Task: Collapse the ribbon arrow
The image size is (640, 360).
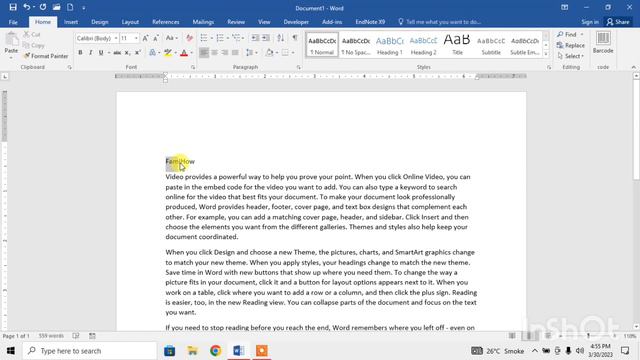Action: click(x=633, y=67)
